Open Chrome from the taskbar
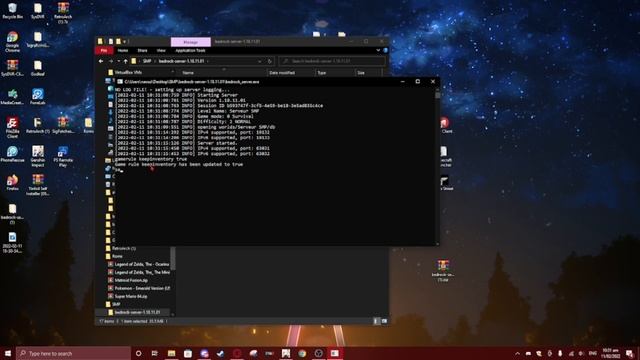 click(x=302, y=353)
